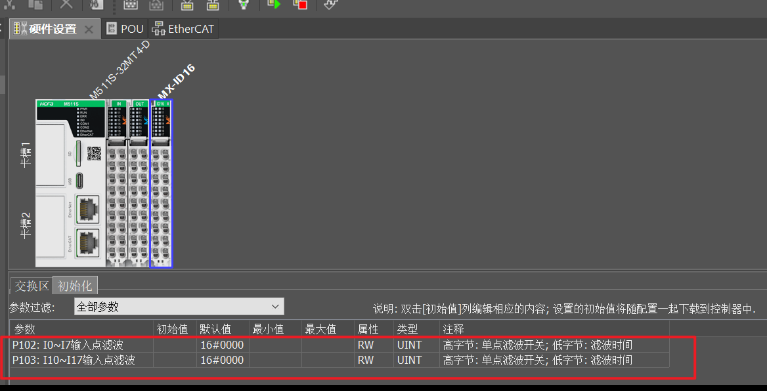767x391 pixels.
Task: Click the Cut scissors toolbar icon
Action: point(10,4)
